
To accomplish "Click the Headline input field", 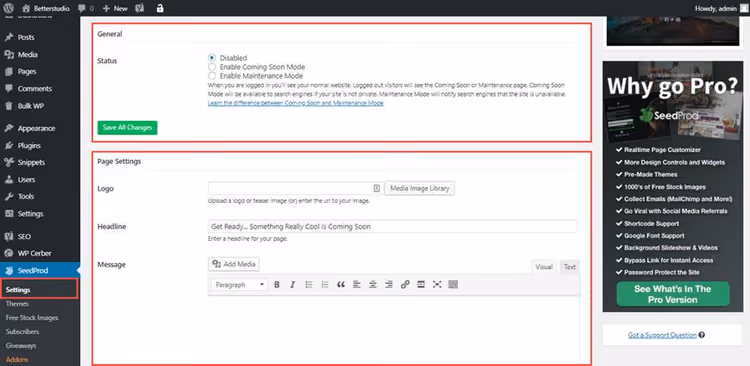I will tap(392, 226).
